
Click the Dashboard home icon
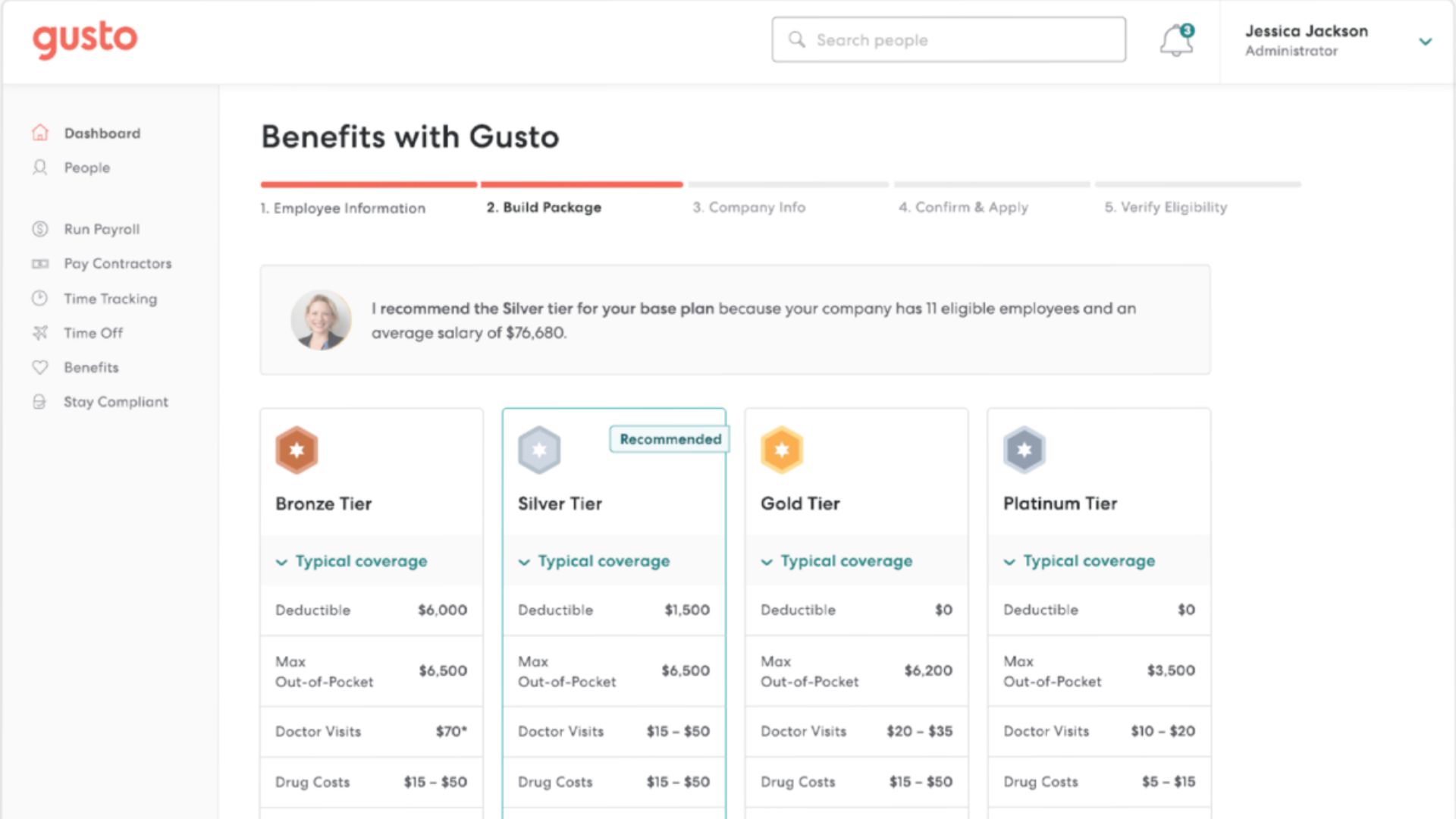point(40,133)
